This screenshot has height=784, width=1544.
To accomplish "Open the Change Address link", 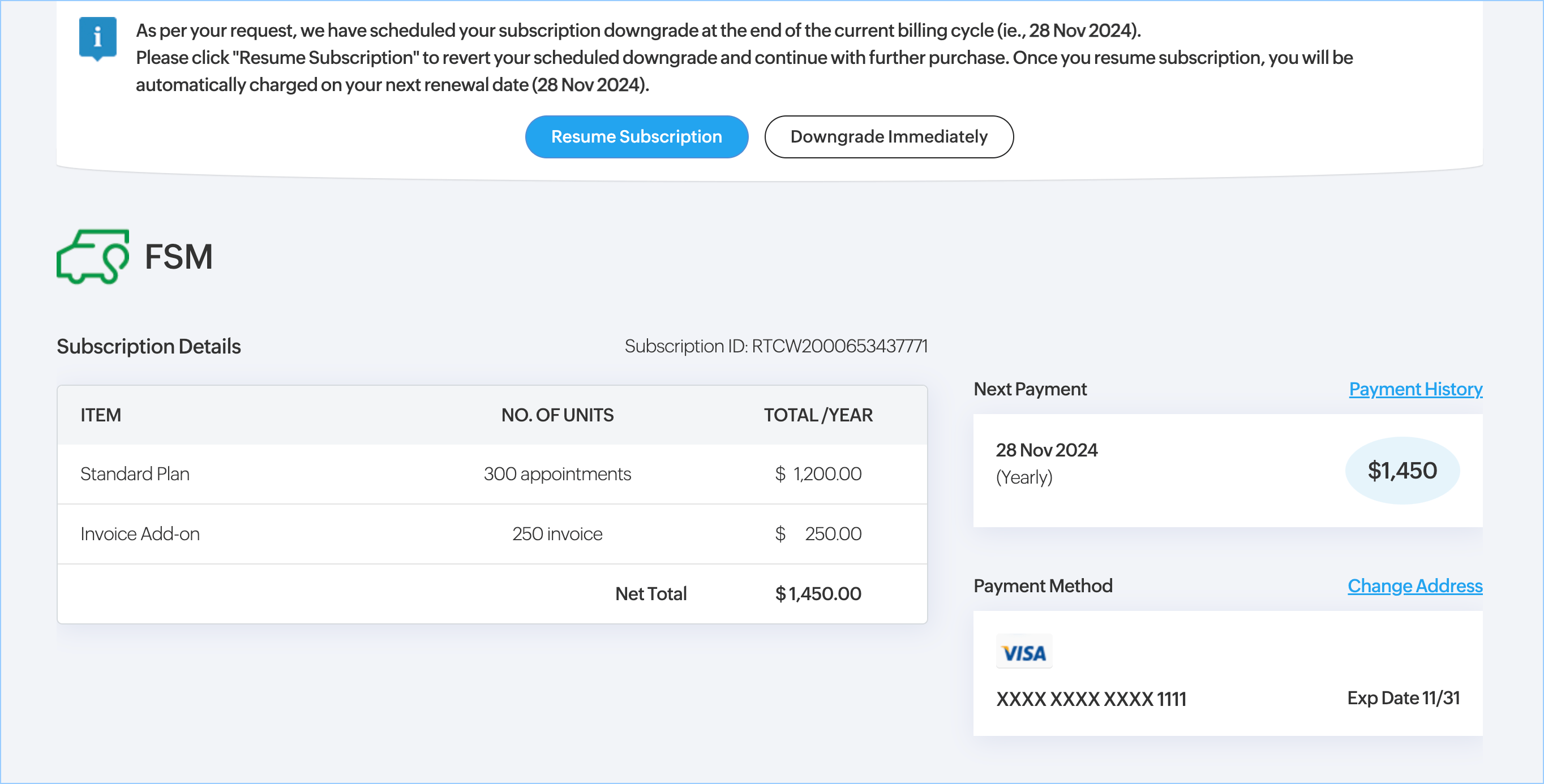I will [1414, 586].
